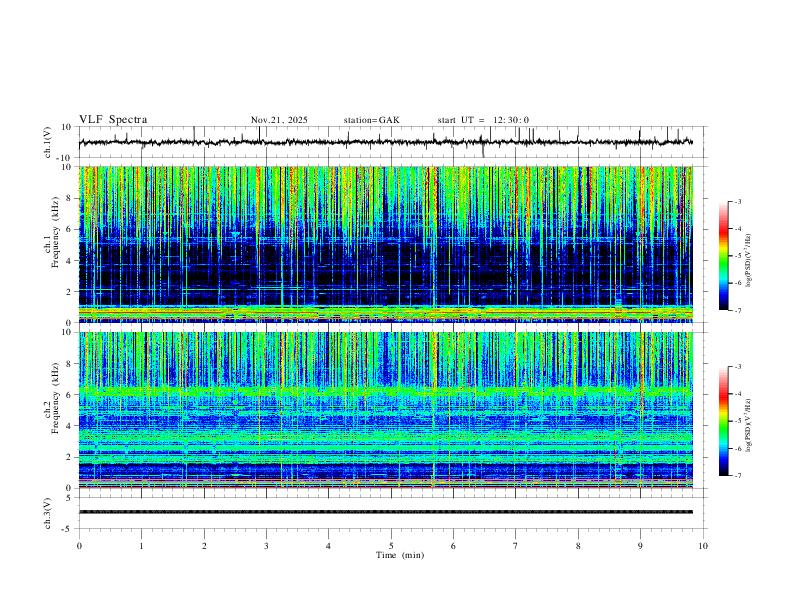The width and height of the screenshot is (792, 612).
Task: Click the "ch.3(V)" axis label
Action: [48, 513]
